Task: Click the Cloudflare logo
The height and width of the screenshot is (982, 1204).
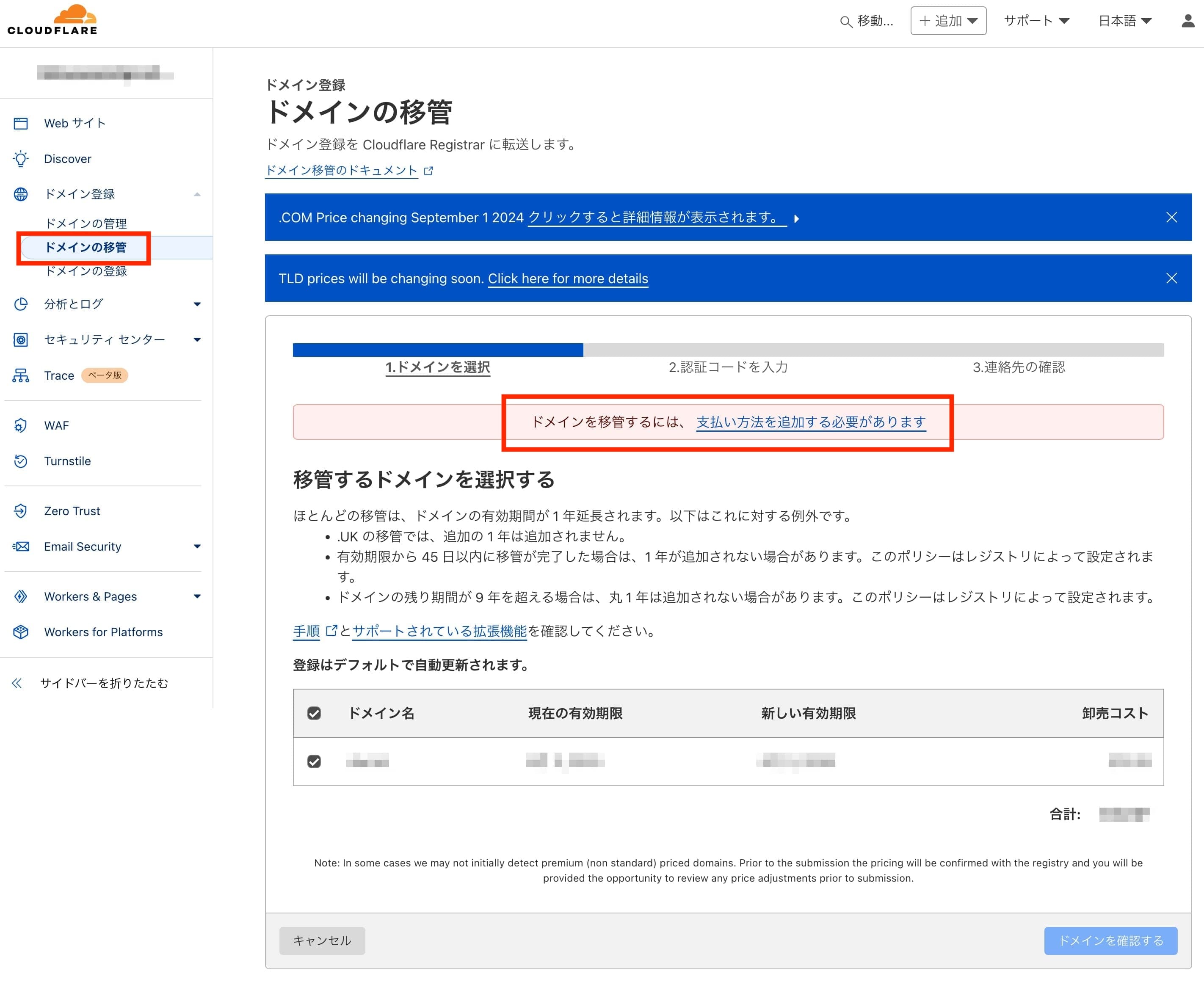Action: [52, 20]
